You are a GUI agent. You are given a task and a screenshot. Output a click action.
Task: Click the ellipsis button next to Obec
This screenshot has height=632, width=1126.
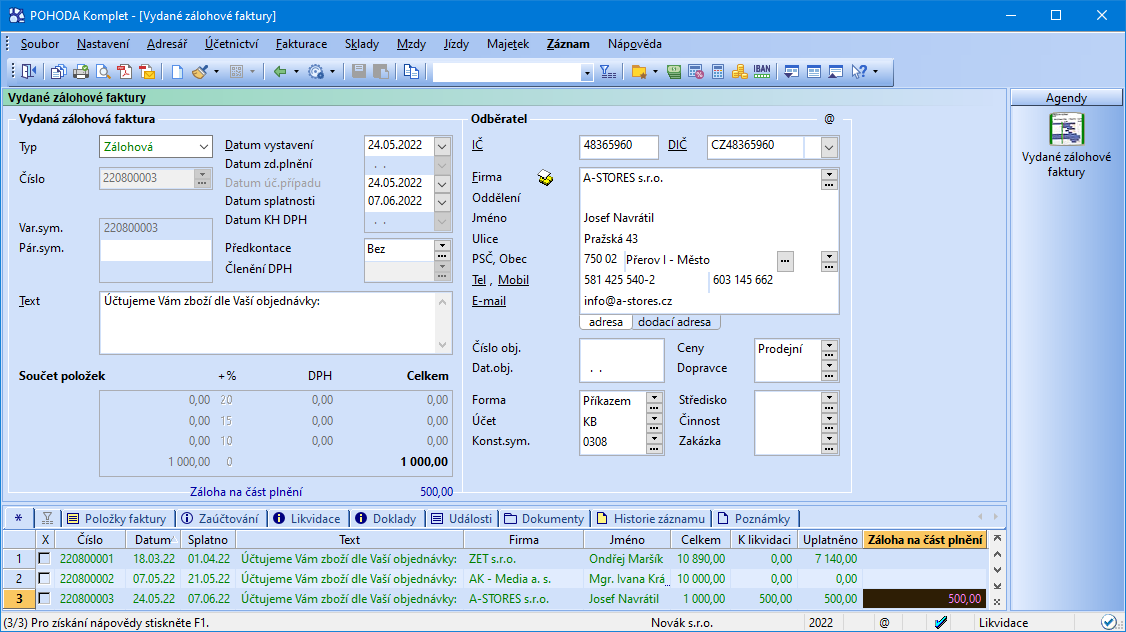[786, 261]
